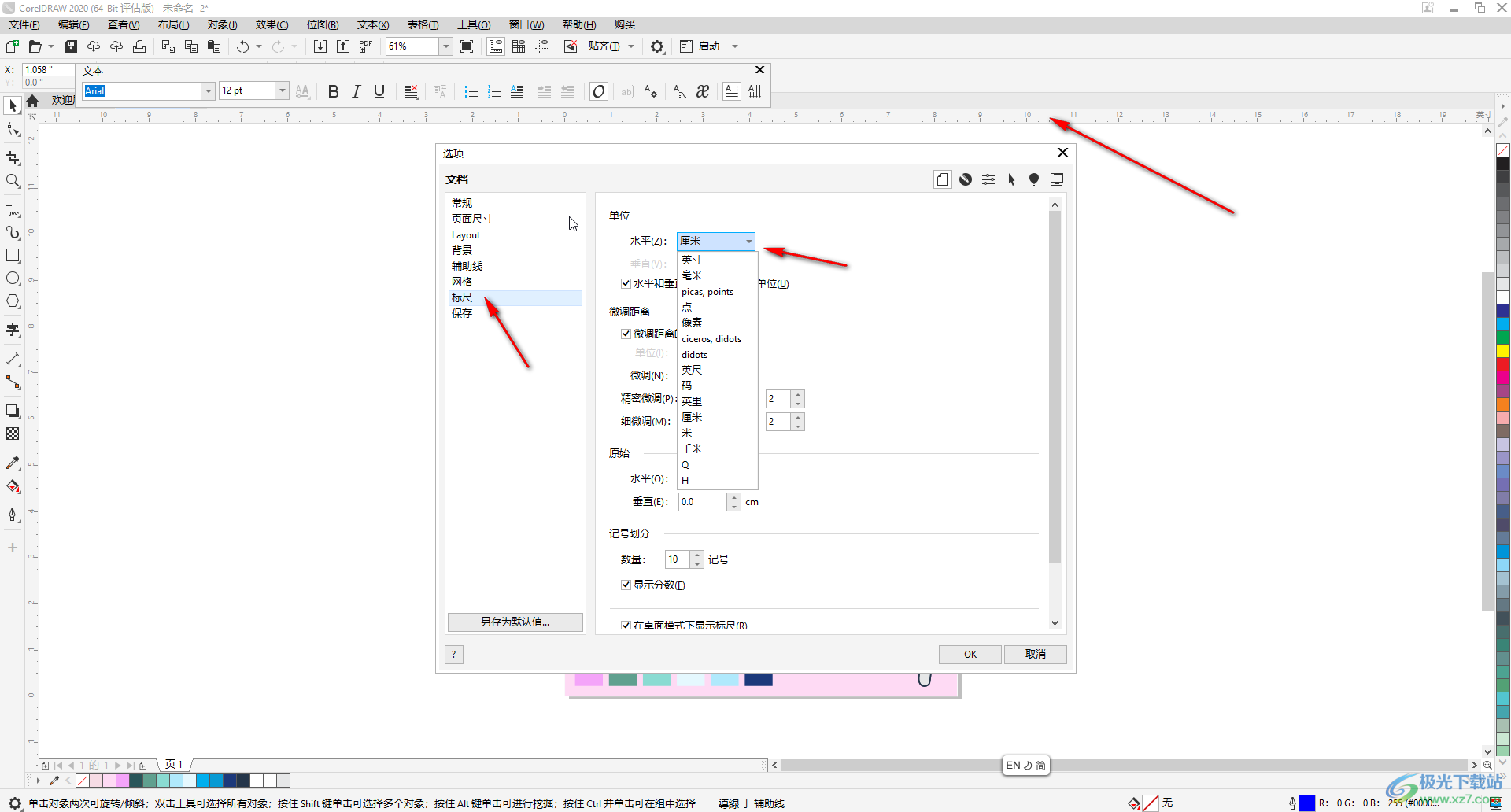Click the Save icon in toolbar
This screenshot has width=1511, height=812.
click(x=71, y=46)
